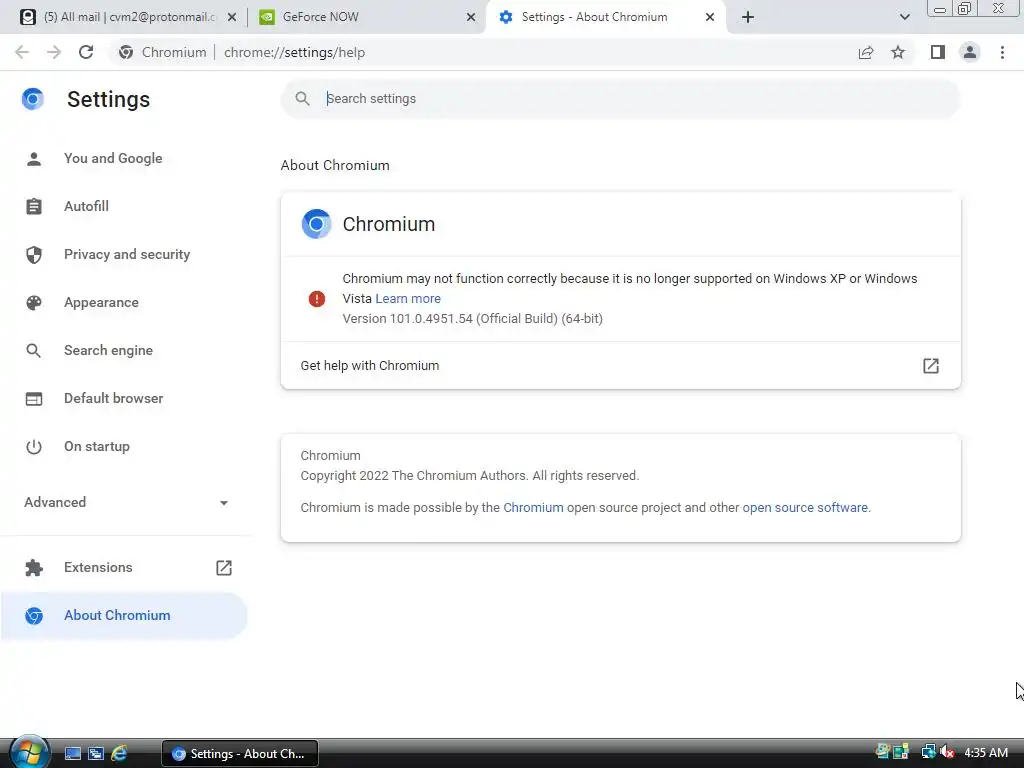The width and height of the screenshot is (1024, 768).
Task: Click the Chromium logo in About card
Action: click(316, 224)
